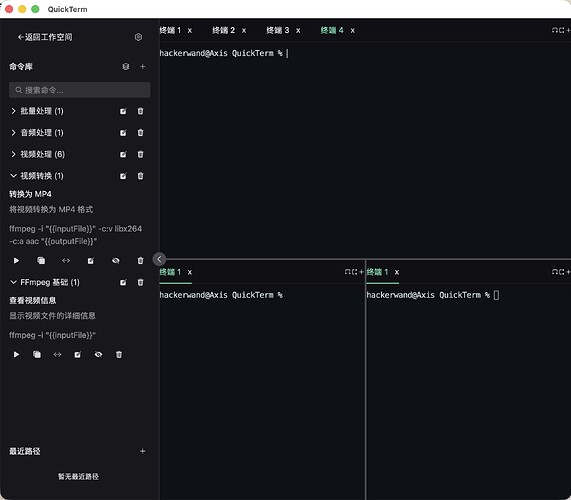Screen dimensions: 571x500
Task: Focus the 搜索命令 search field
Action: pyautogui.click(x=79, y=90)
